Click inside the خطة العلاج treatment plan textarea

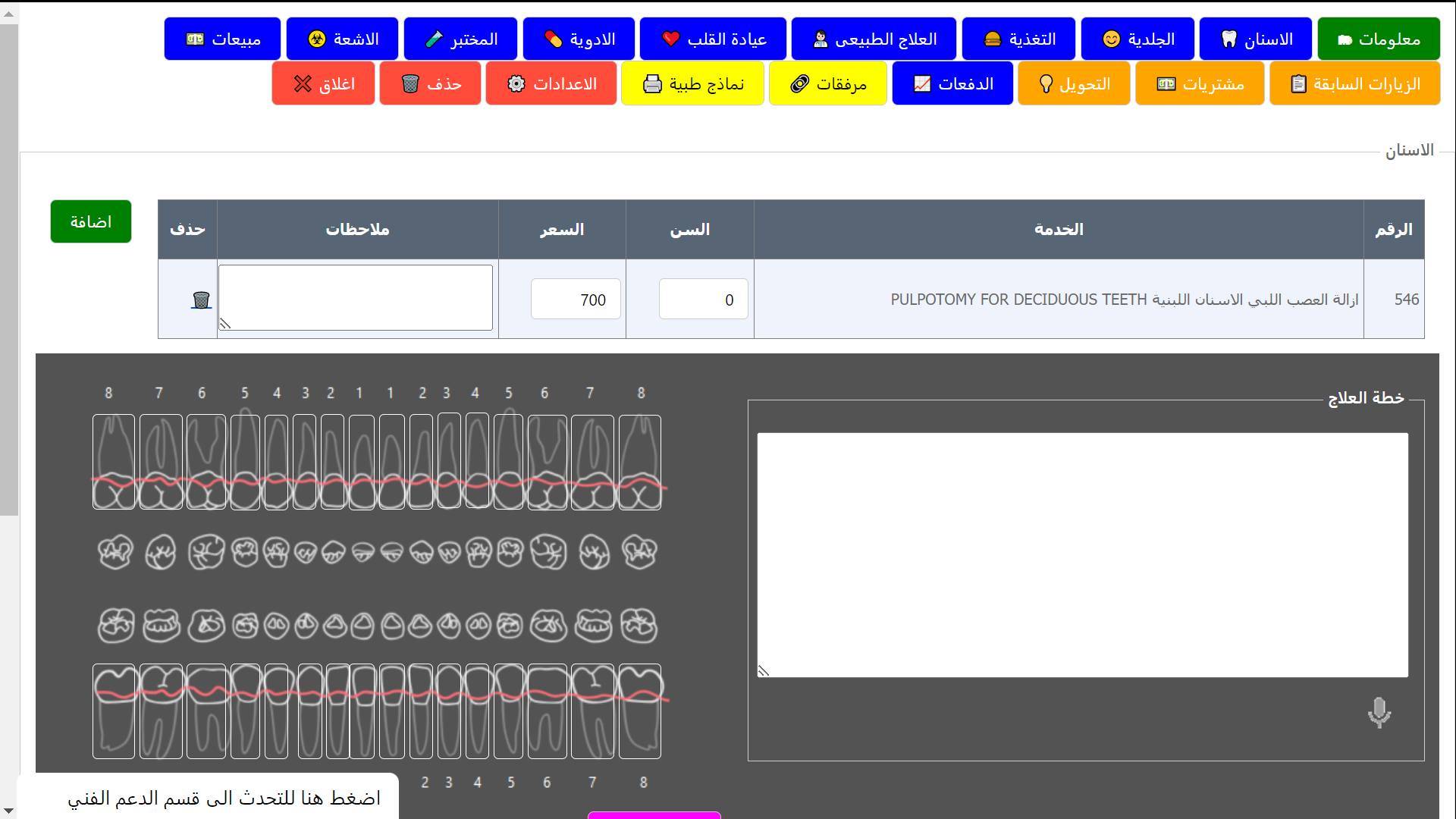[x=1082, y=554]
